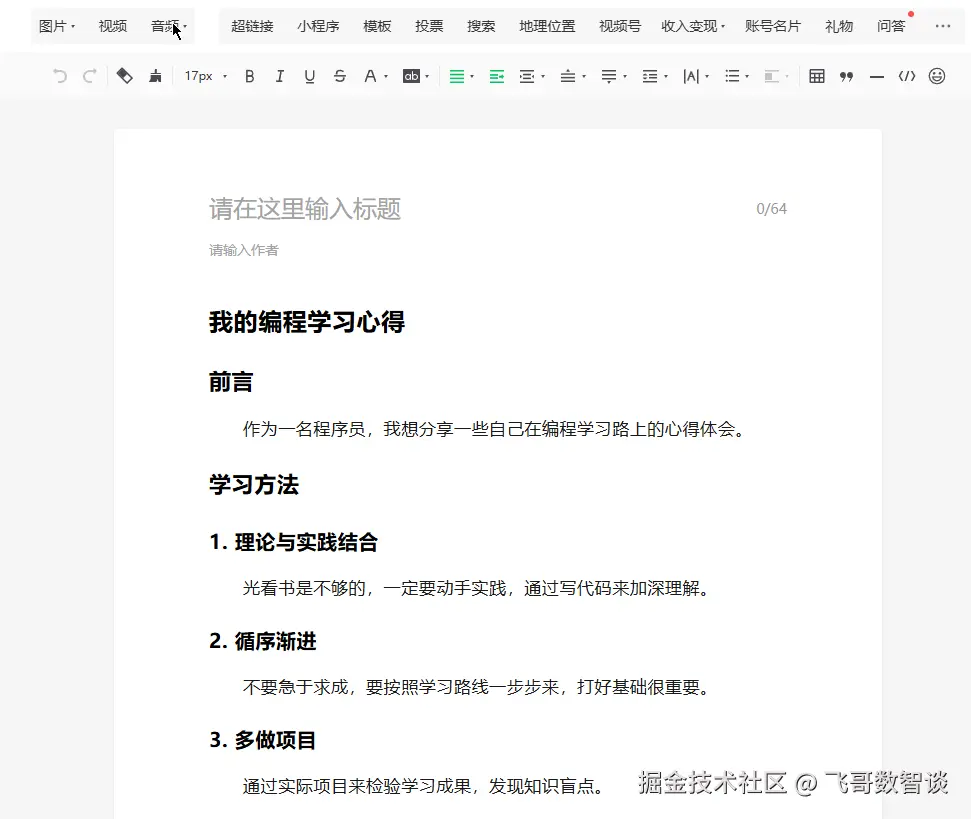Click the 请输入作者 author input field
The image size is (971, 819).
click(243, 250)
